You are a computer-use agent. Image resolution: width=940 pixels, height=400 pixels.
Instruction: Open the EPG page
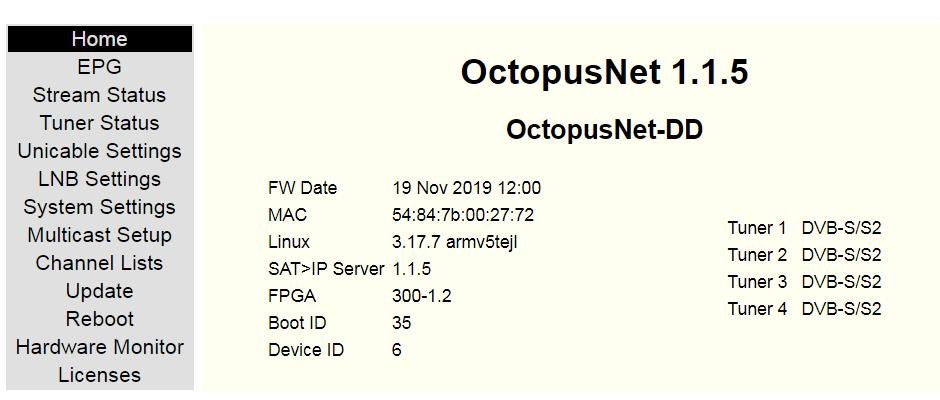click(x=99, y=67)
